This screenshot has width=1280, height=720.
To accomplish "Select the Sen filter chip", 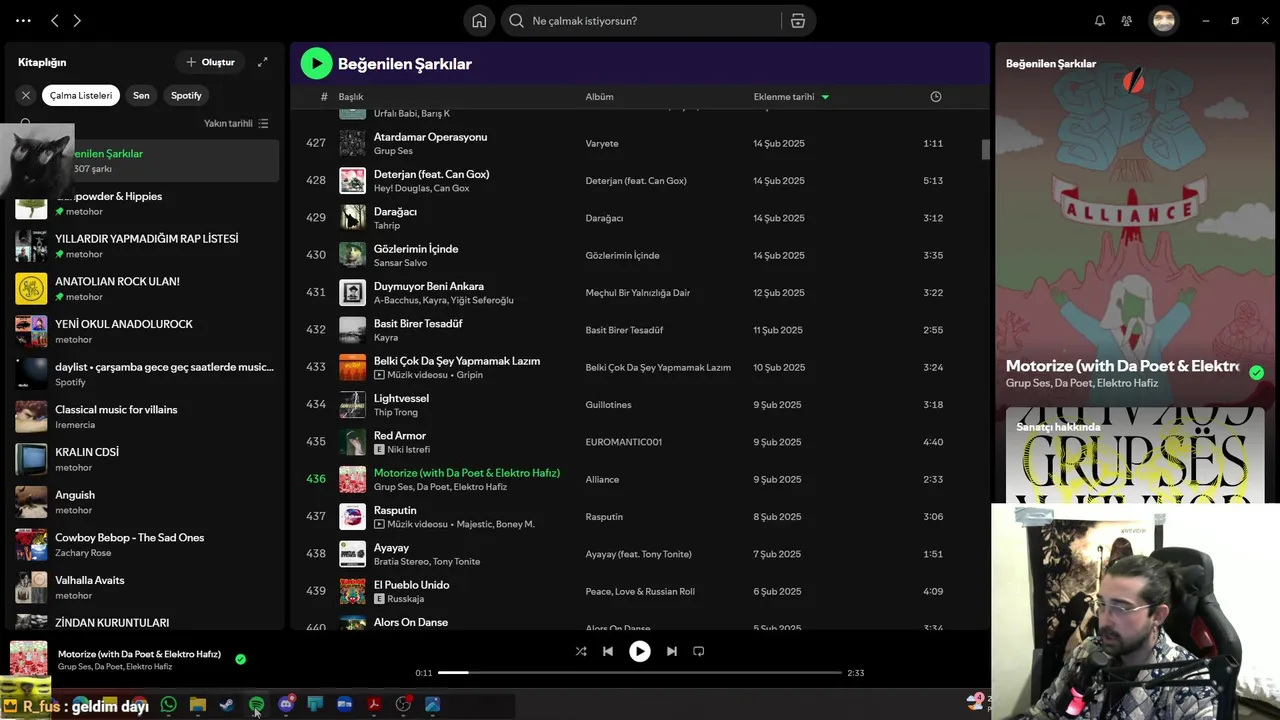I will pyautogui.click(x=141, y=95).
